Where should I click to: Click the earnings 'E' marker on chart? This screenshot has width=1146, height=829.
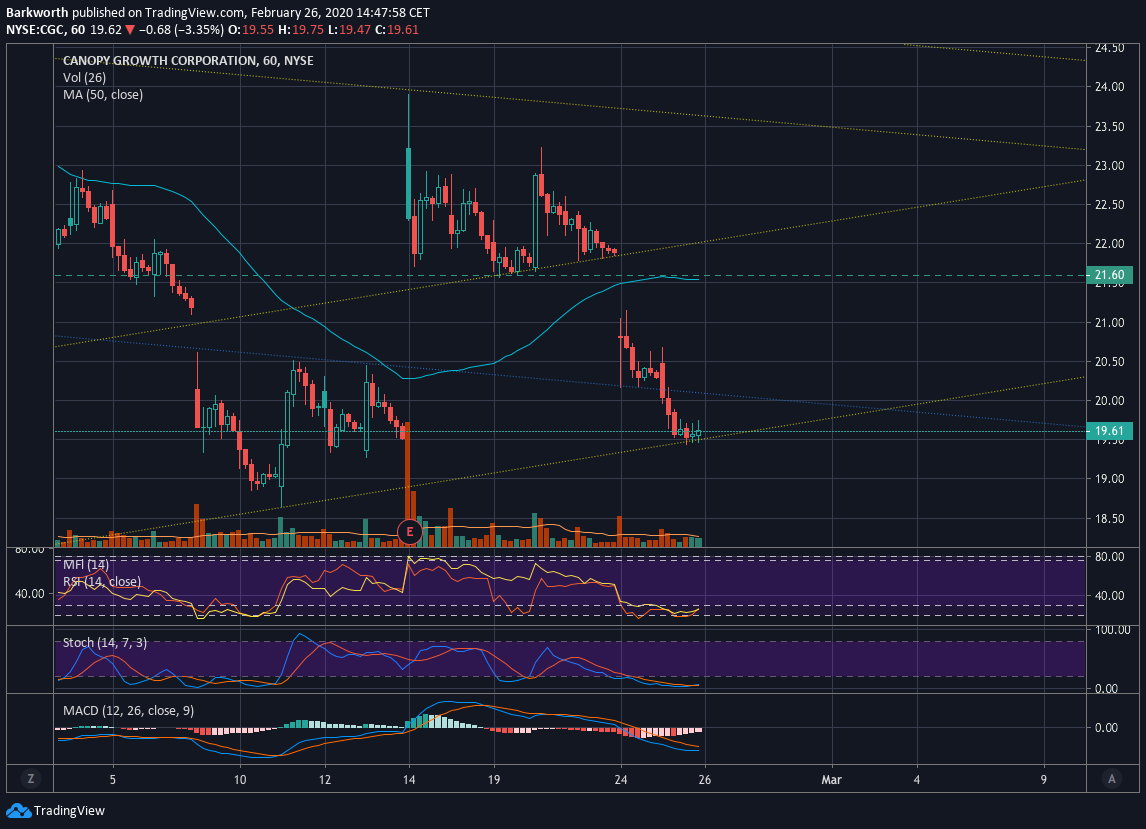tap(409, 531)
